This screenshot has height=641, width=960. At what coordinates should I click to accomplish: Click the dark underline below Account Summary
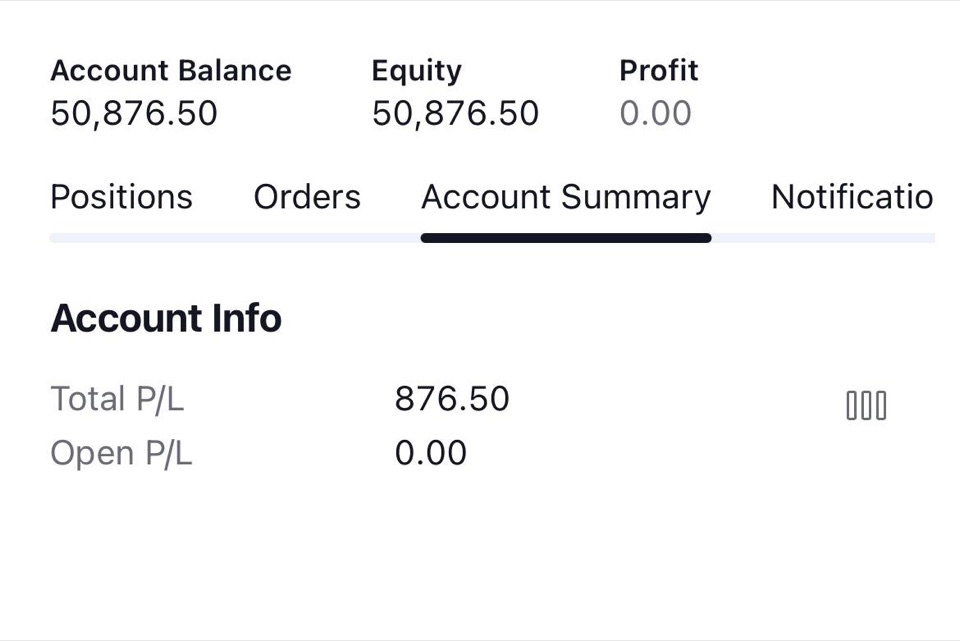click(566, 238)
